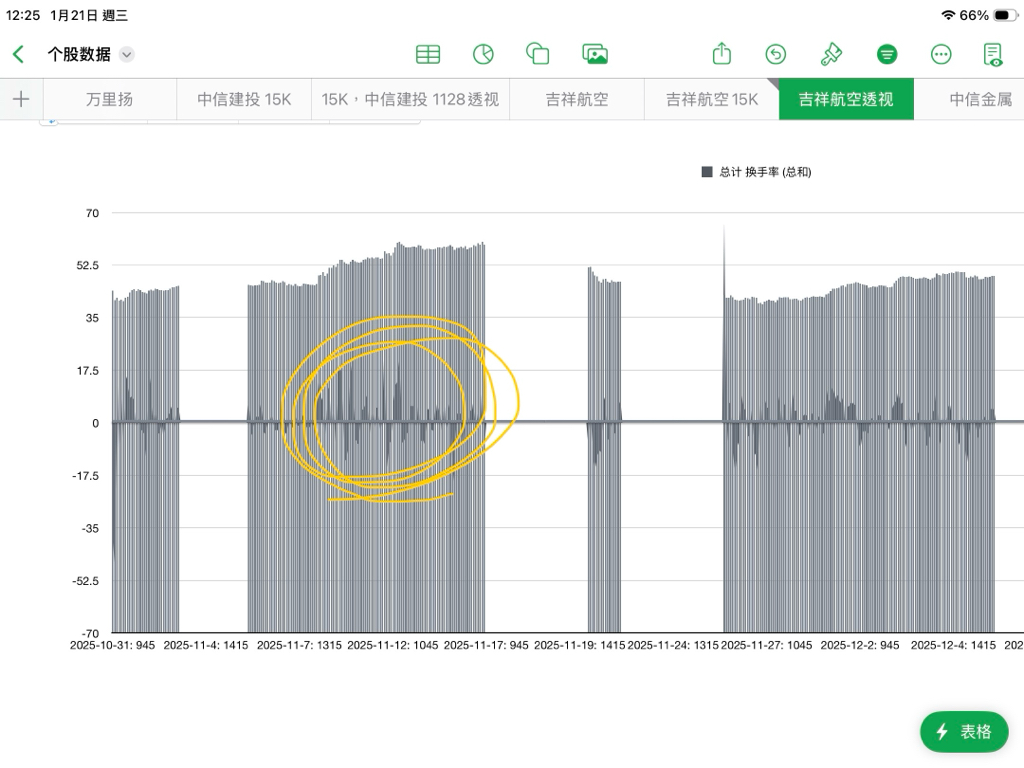
Task: Expand the 个股数据 document title dropdown
Action: coord(127,54)
